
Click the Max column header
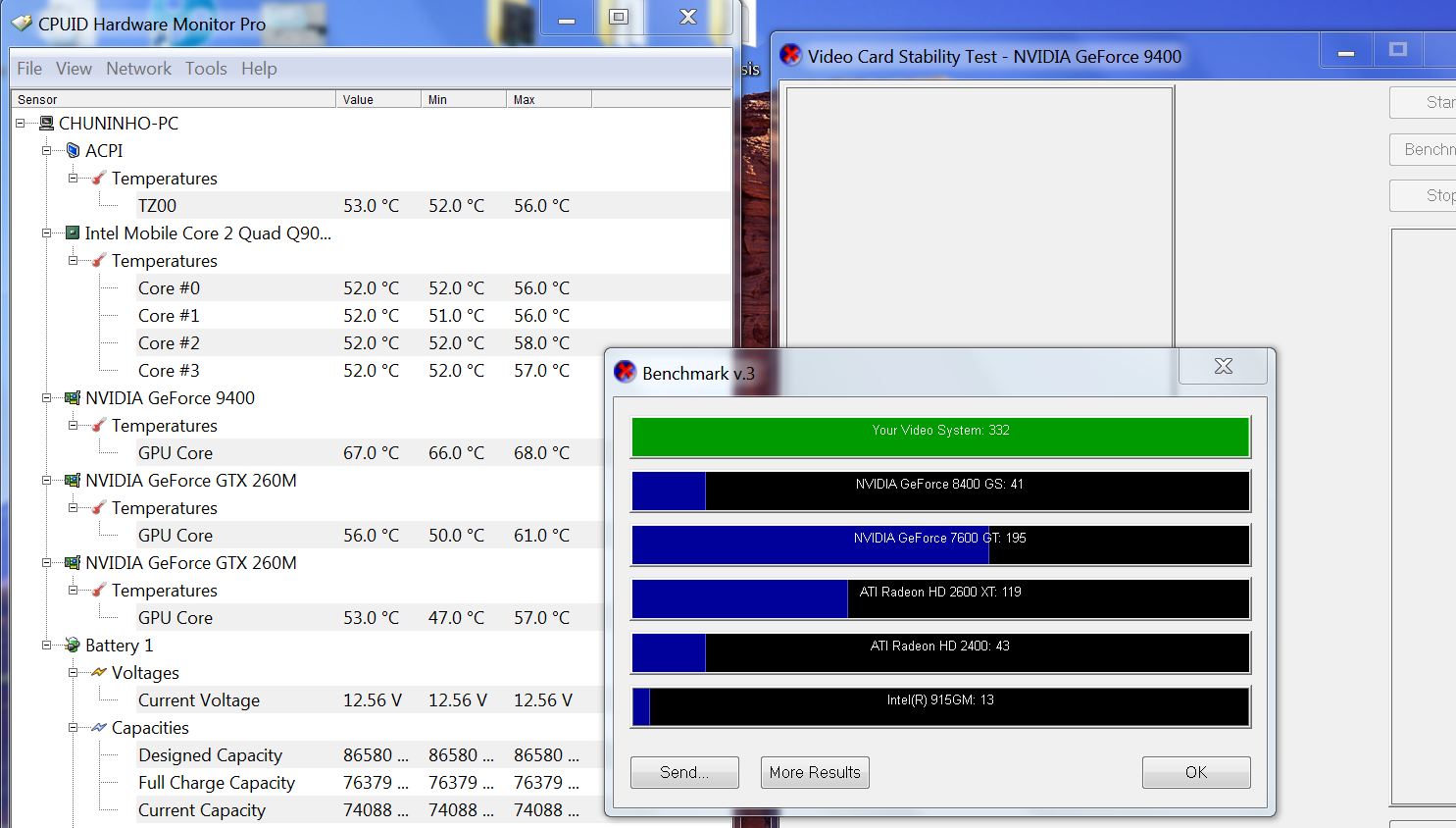click(549, 99)
